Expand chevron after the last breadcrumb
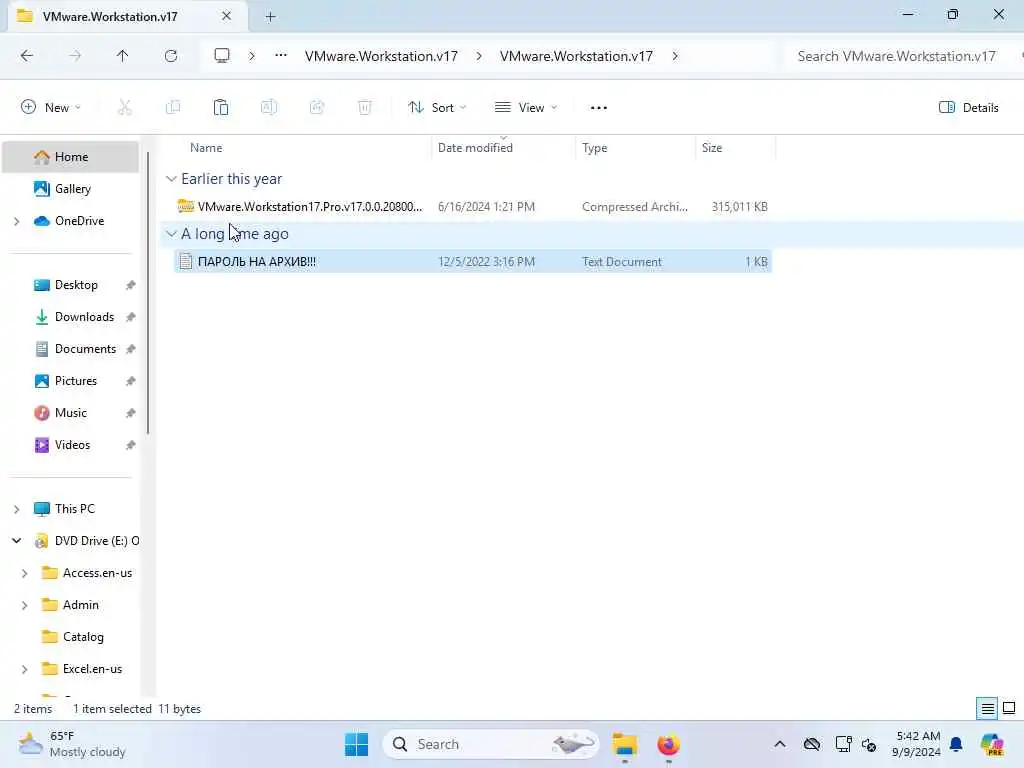The image size is (1024, 768). pyautogui.click(x=675, y=56)
